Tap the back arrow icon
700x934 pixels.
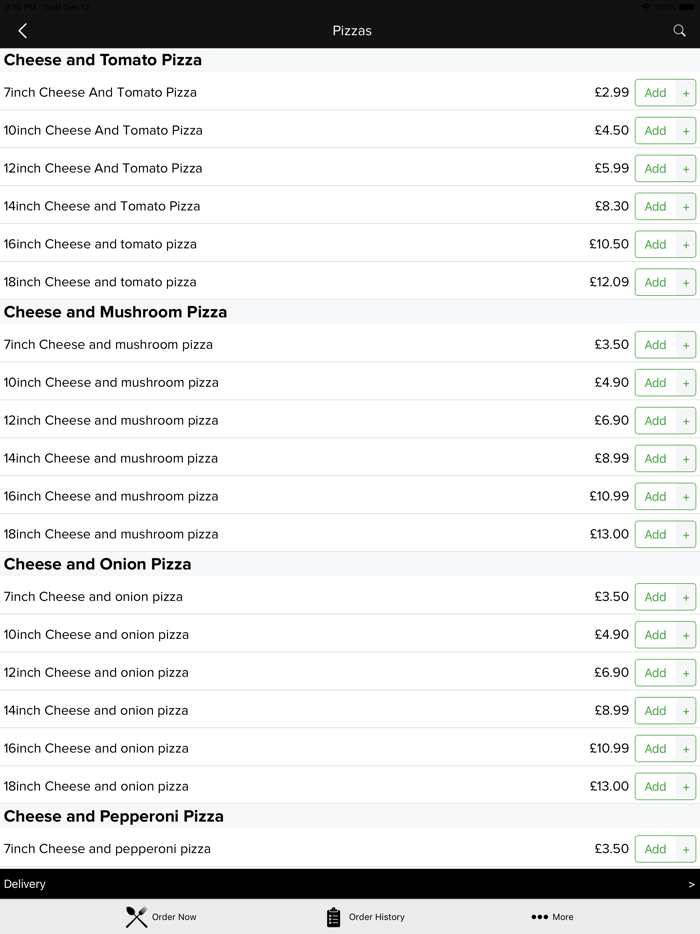coord(22,31)
